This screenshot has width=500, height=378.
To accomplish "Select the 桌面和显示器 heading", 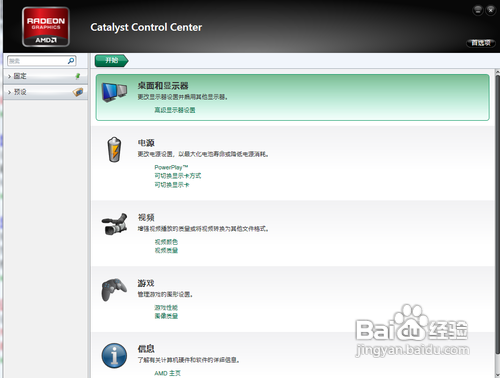I will click(163, 86).
